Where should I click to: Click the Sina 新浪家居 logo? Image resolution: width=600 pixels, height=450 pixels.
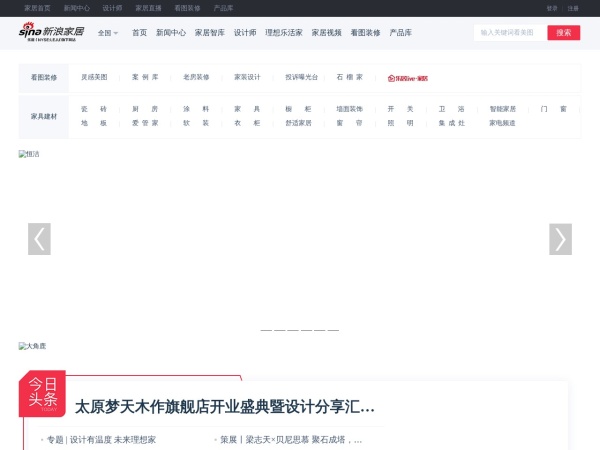[x=51, y=32]
